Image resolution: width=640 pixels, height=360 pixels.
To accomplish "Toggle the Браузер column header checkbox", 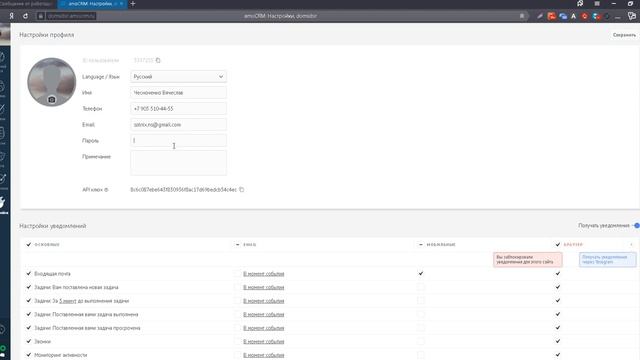I will point(558,244).
